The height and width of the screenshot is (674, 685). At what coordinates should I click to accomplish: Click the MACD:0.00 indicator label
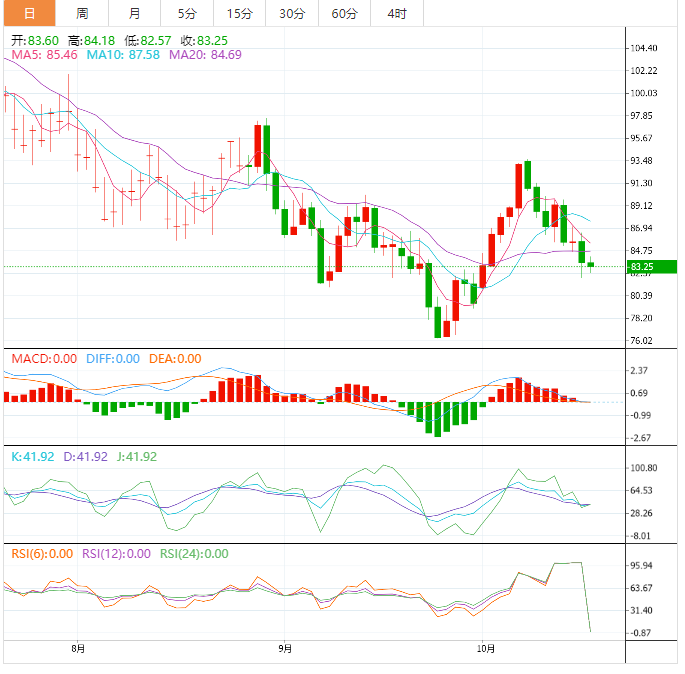tap(44, 359)
